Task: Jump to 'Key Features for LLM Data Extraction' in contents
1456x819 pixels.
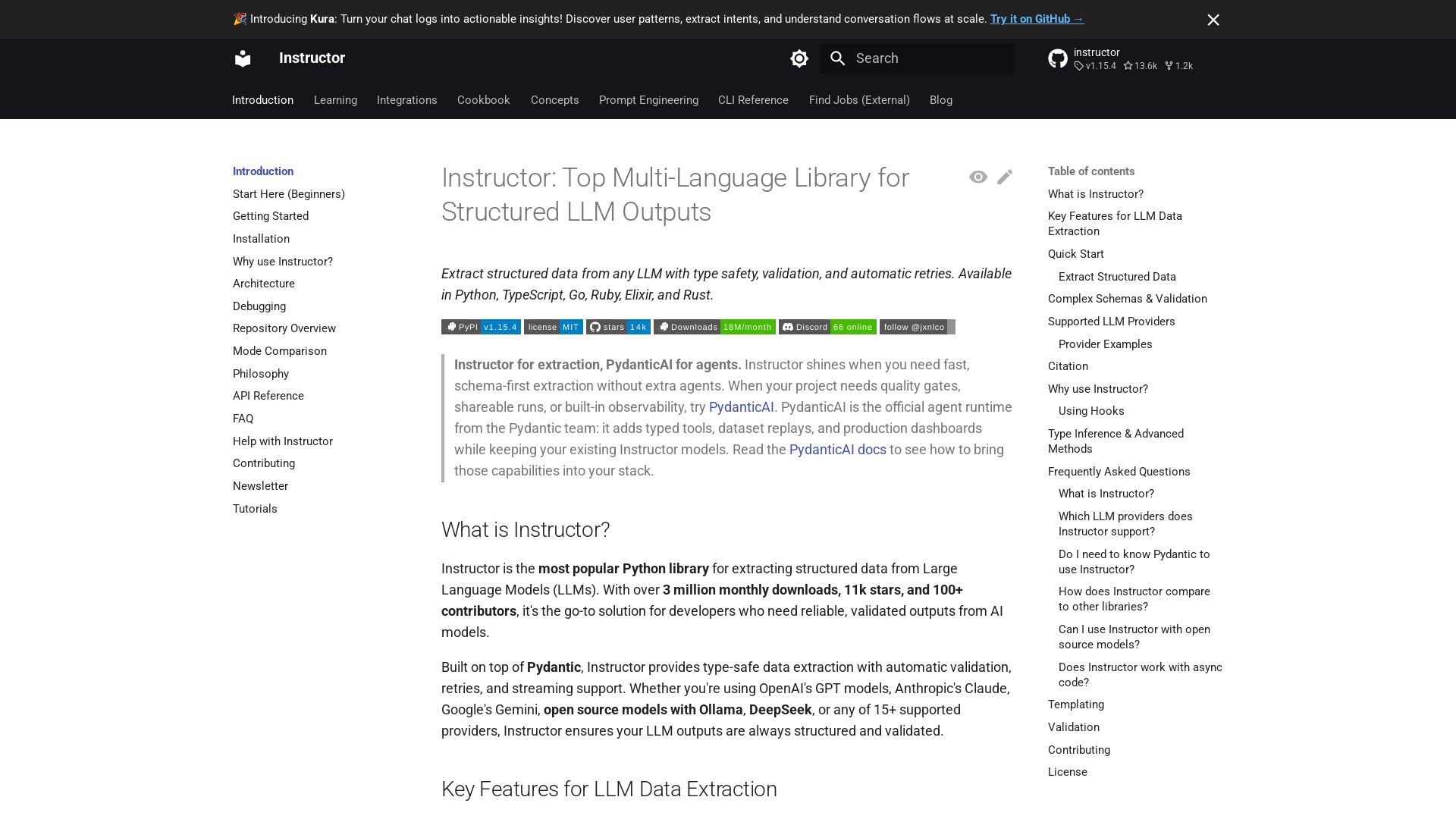Action: click(x=1115, y=224)
